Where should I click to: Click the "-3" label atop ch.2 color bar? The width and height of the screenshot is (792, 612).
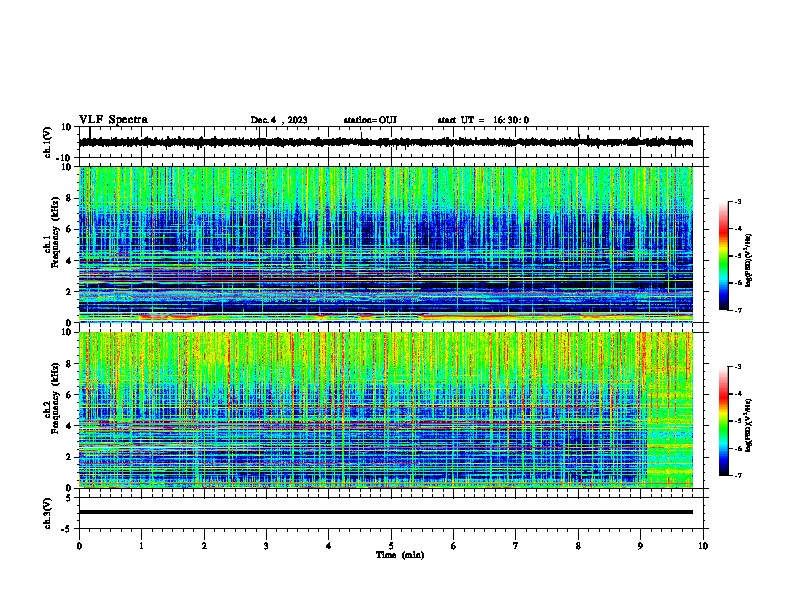(x=737, y=367)
